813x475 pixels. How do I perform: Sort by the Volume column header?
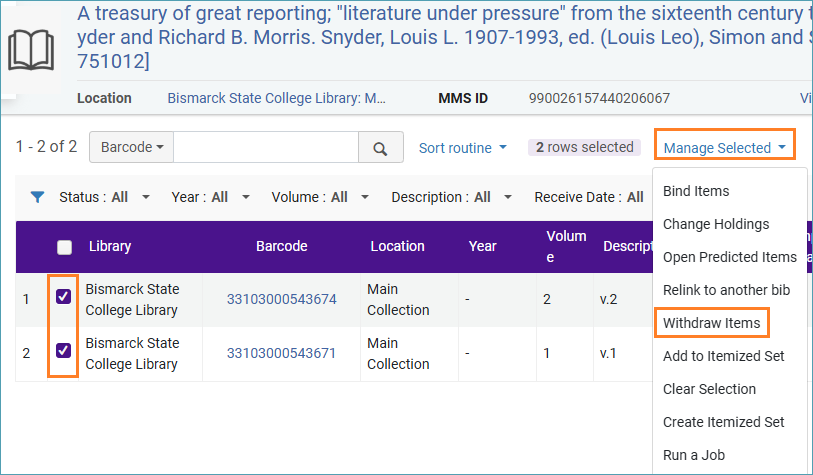566,246
